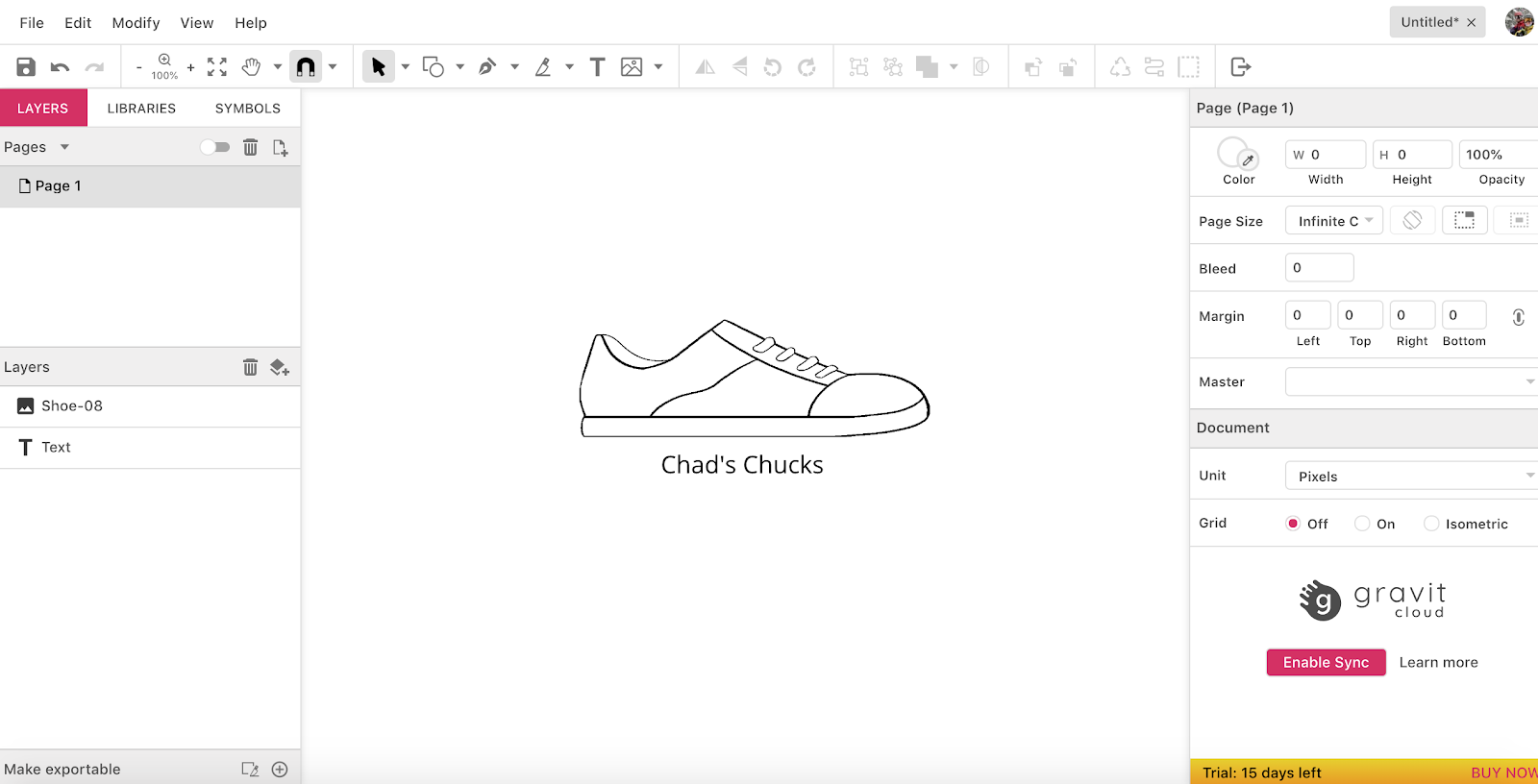The width and height of the screenshot is (1538, 784).
Task: Delete layer using Layers trash icon
Action: click(250, 367)
